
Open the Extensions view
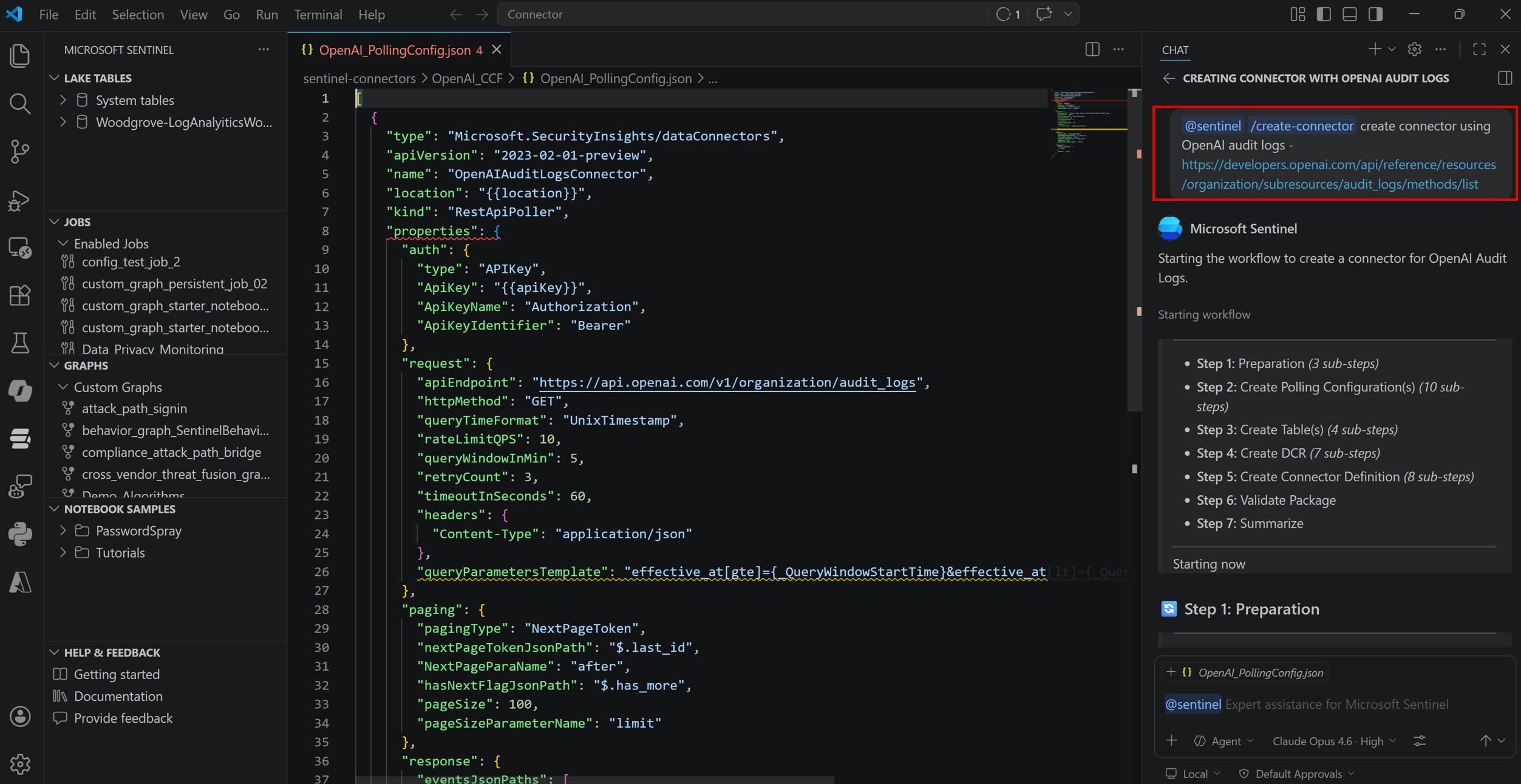[20, 296]
